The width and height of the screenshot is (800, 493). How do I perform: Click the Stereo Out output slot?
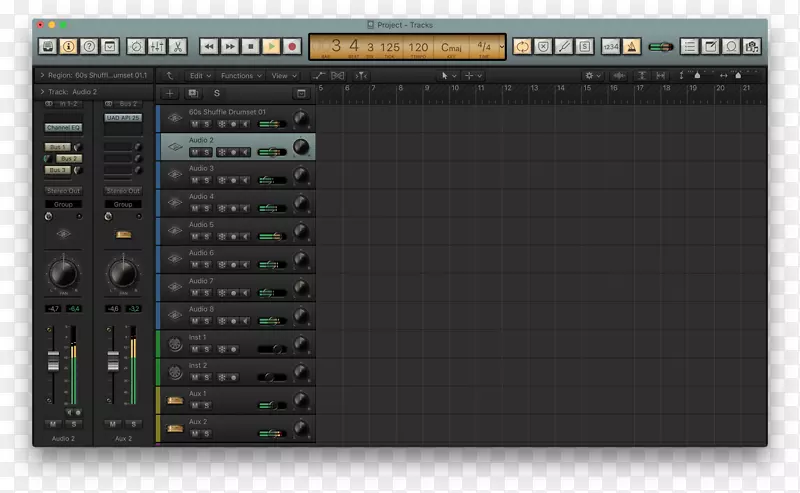coord(63,190)
